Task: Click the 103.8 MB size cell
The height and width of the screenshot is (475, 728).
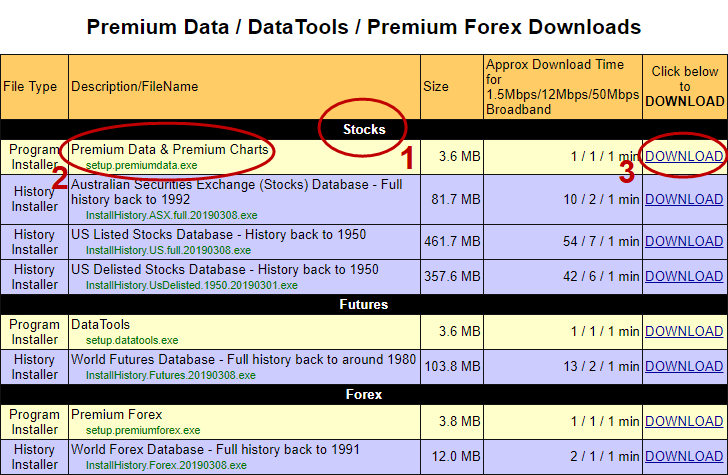Action: [452, 366]
